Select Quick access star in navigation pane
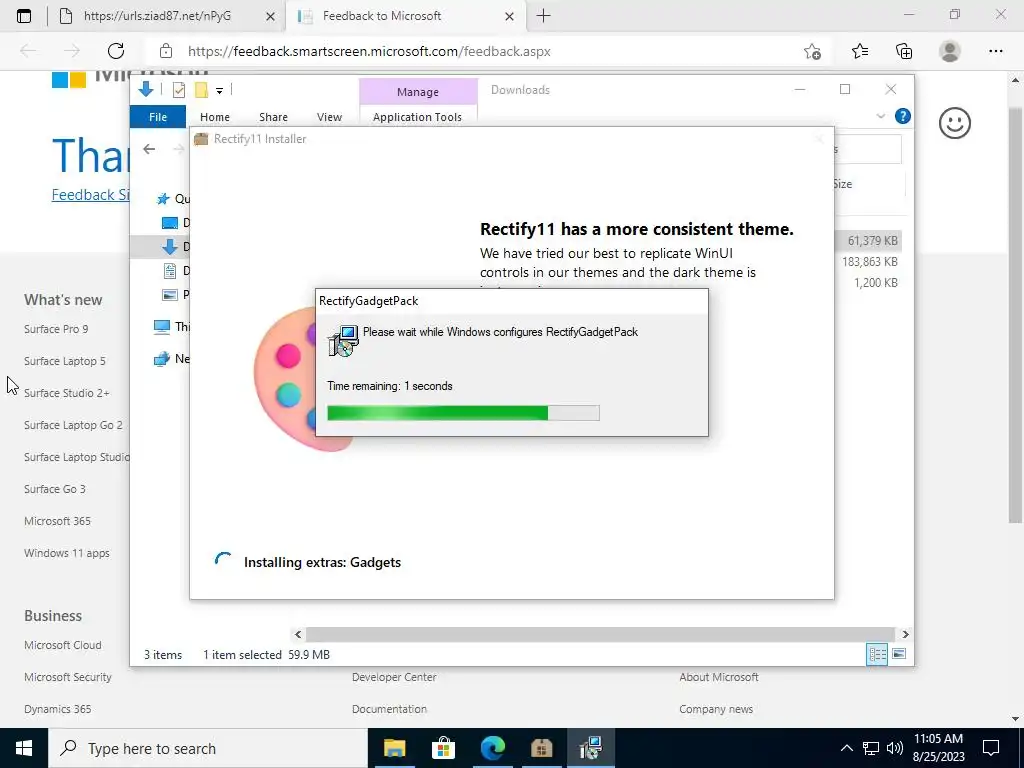Viewport: 1024px width, 768px height. (x=163, y=199)
